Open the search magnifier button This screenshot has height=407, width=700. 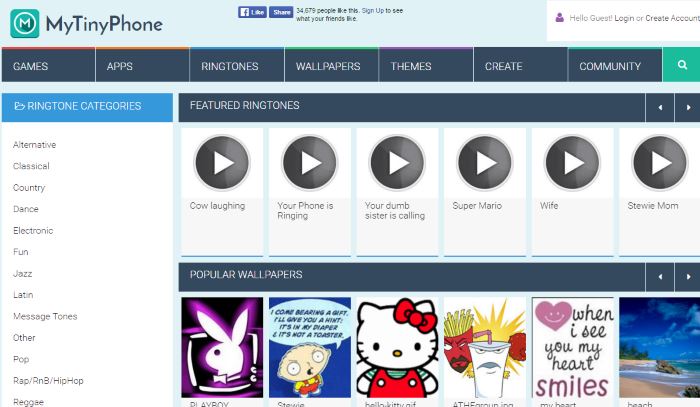click(682, 65)
